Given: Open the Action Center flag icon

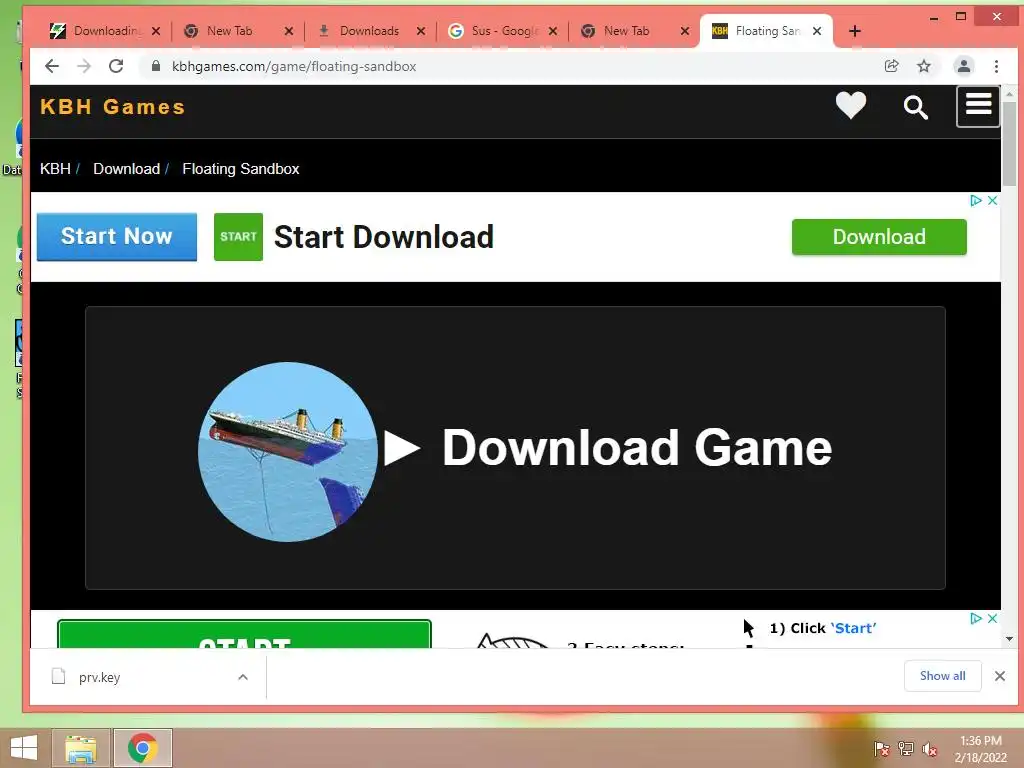Looking at the screenshot, I should pos(881,749).
